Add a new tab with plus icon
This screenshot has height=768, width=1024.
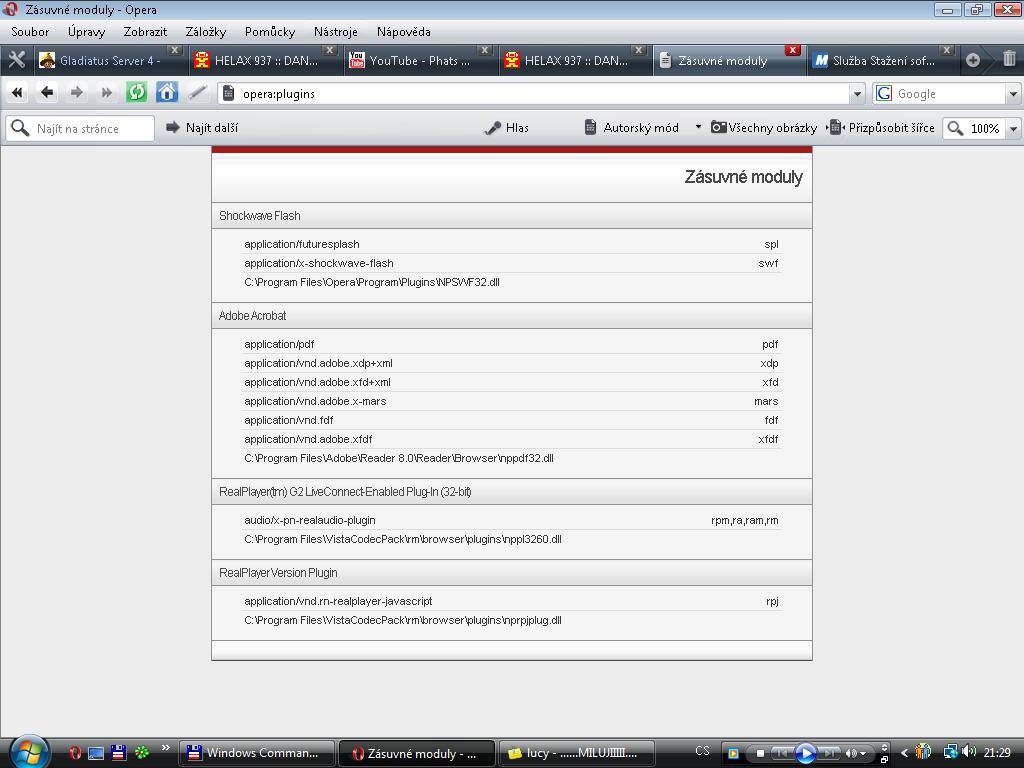[972, 60]
